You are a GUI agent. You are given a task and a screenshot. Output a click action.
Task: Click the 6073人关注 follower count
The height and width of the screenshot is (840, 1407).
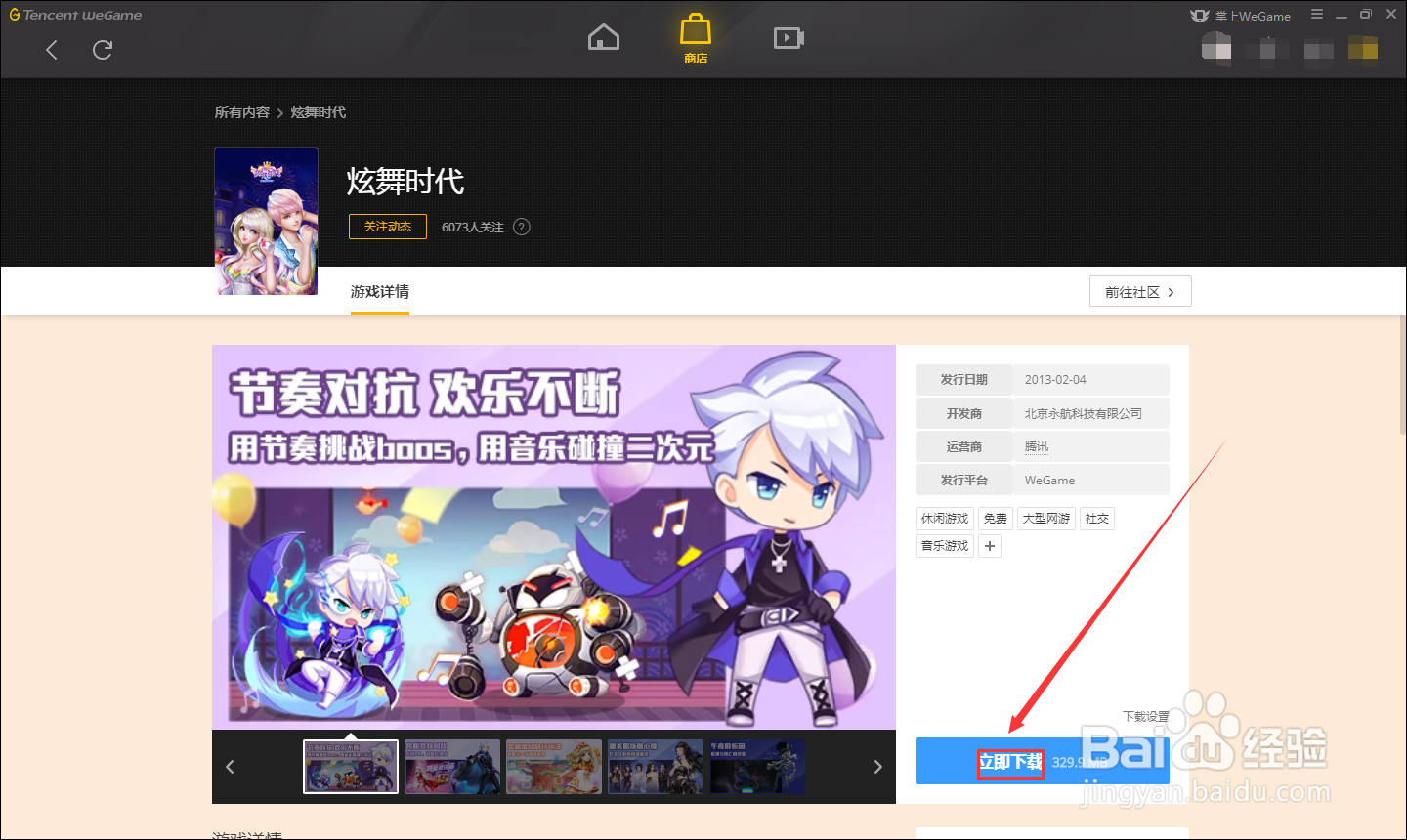click(x=473, y=227)
